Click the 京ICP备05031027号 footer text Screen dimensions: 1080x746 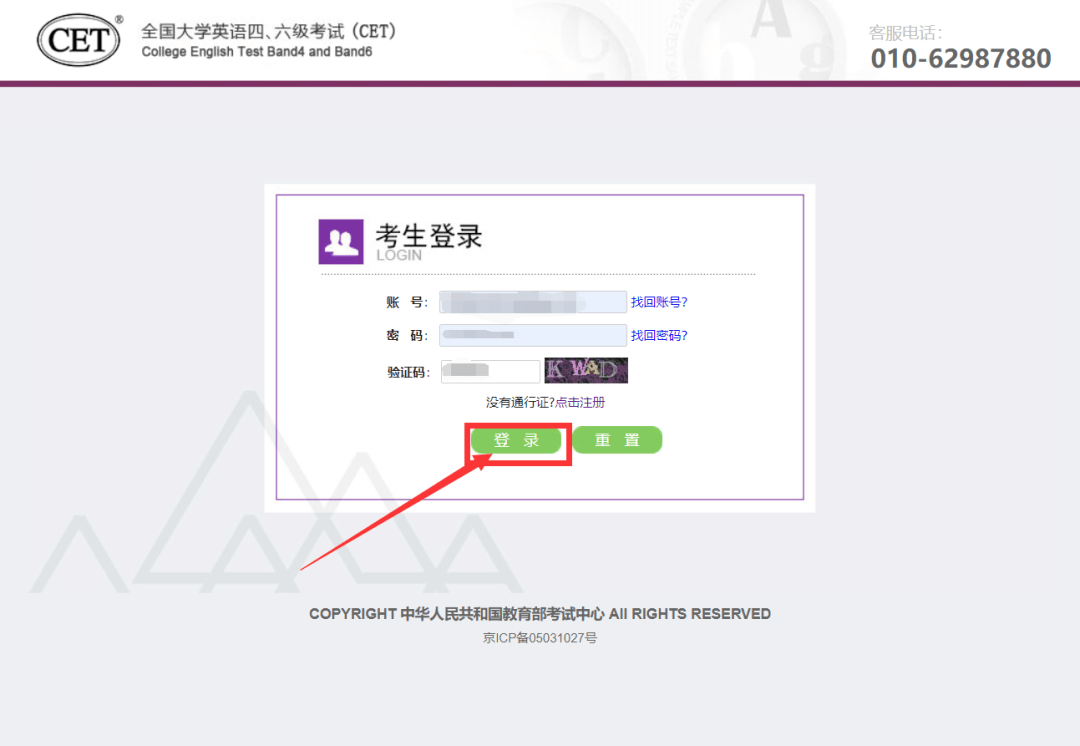point(540,638)
